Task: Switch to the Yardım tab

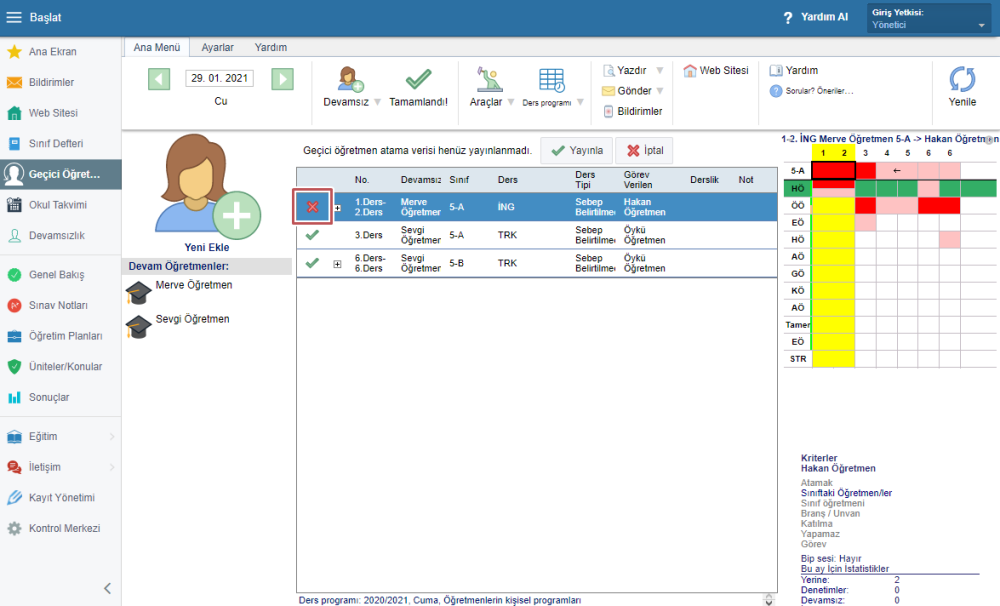Action: [x=270, y=47]
